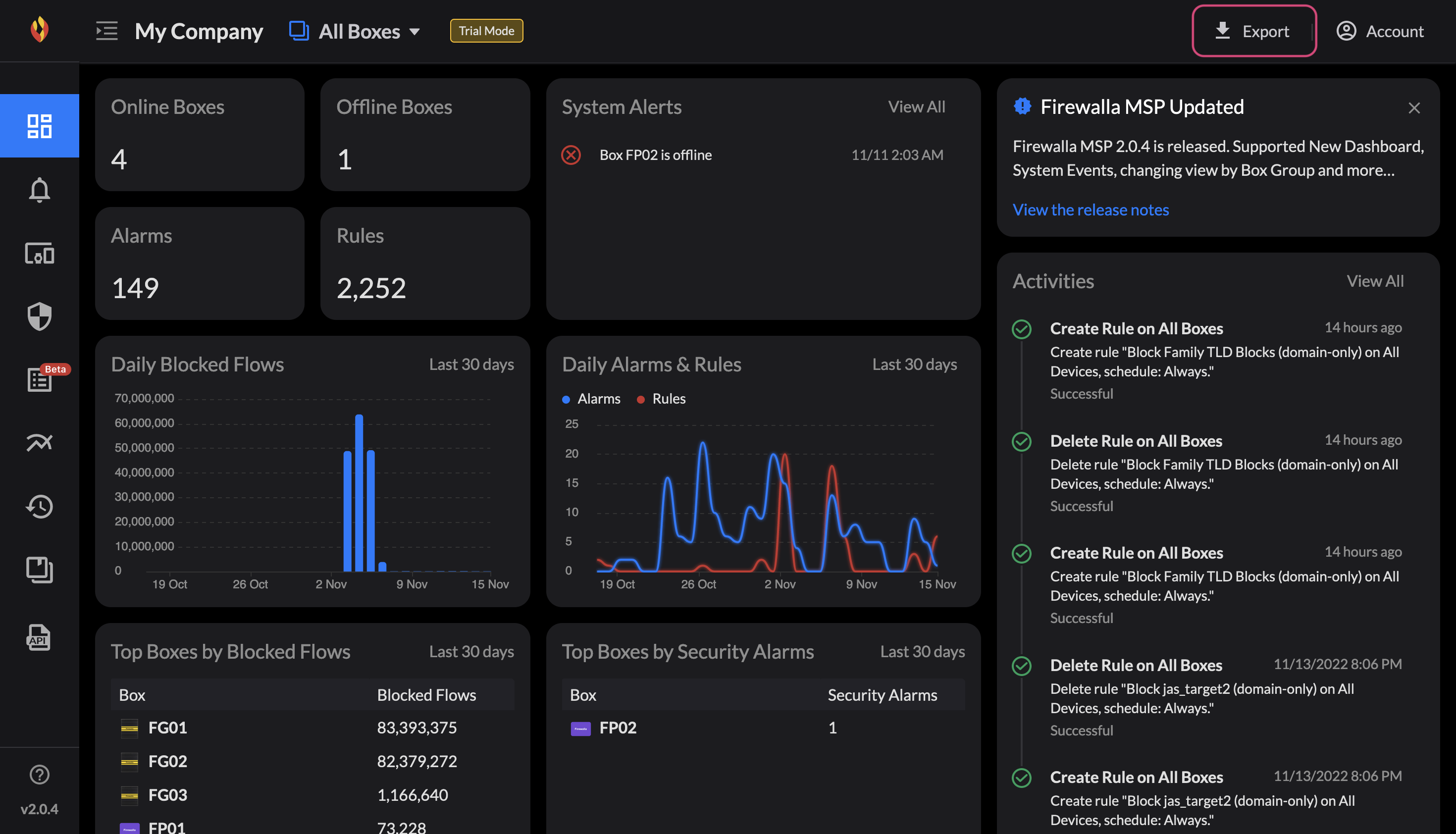Click the red offline alert icon
This screenshot has width=1456, height=834.
pos(571,155)
